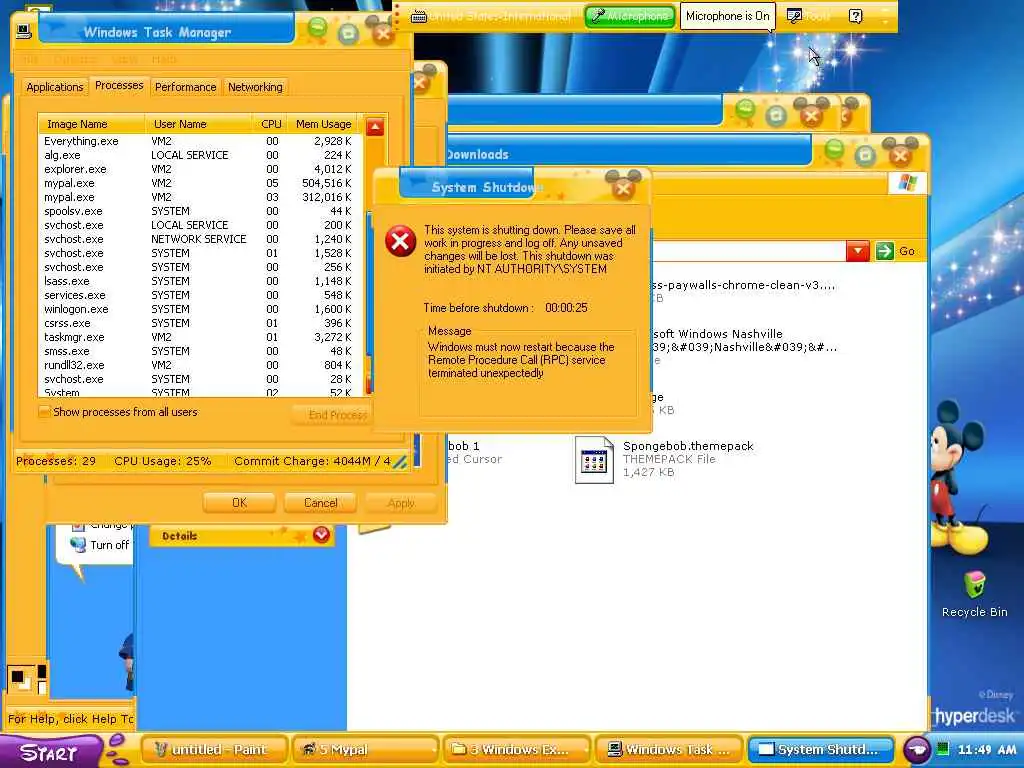1024x768 pixels.
Task: Select the csrss.exe process row
Action: pyautogui.click(x=199, y=323)
